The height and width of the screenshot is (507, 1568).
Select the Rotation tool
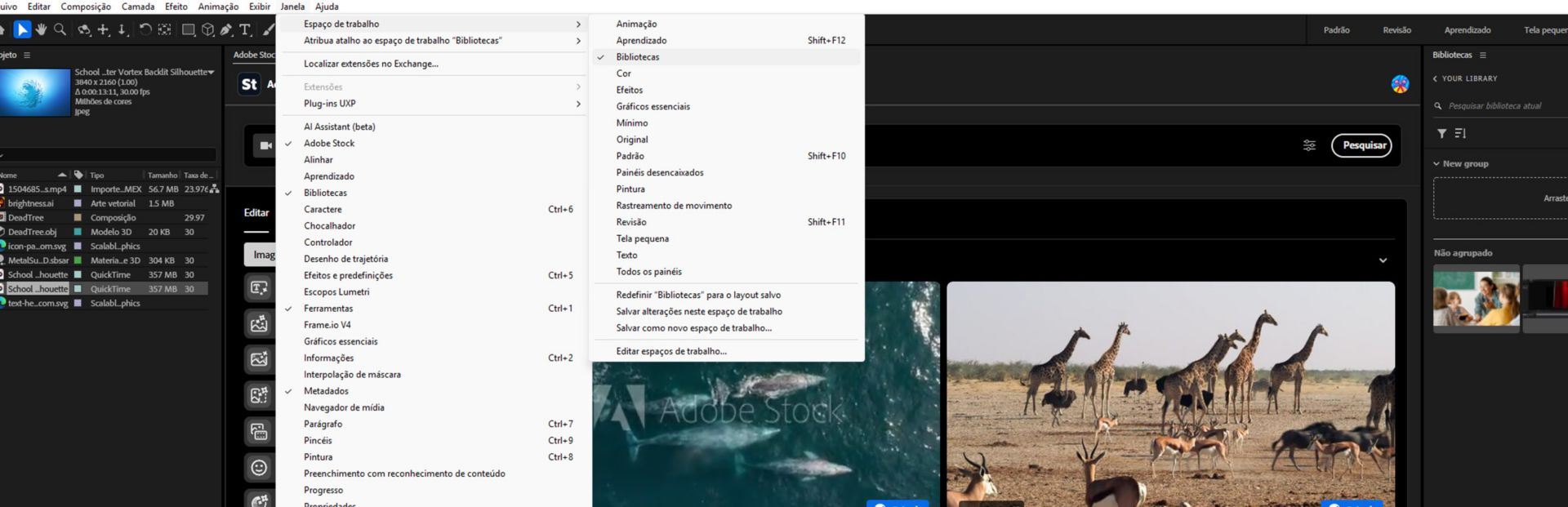[x=145, y=29]
